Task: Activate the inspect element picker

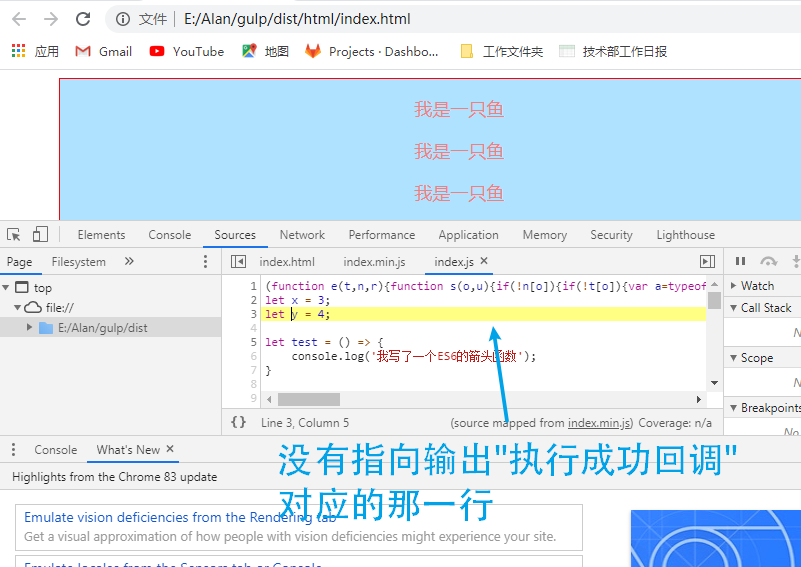Action: (x=14, y=234)
